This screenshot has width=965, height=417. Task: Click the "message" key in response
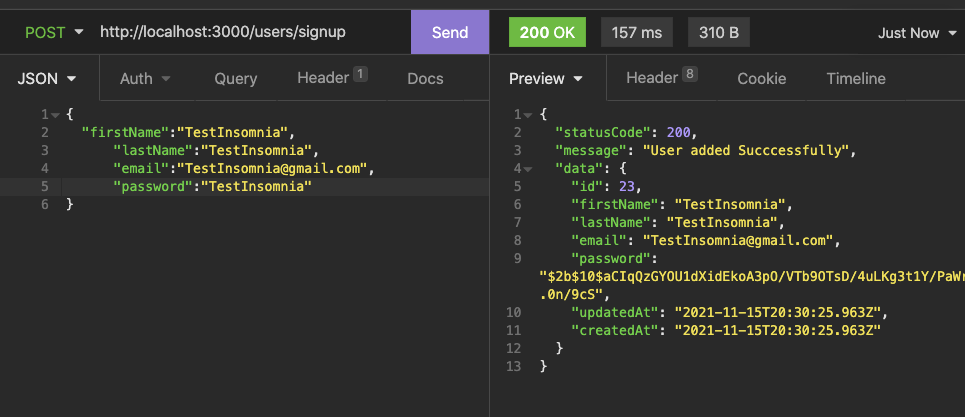point(591,150)
